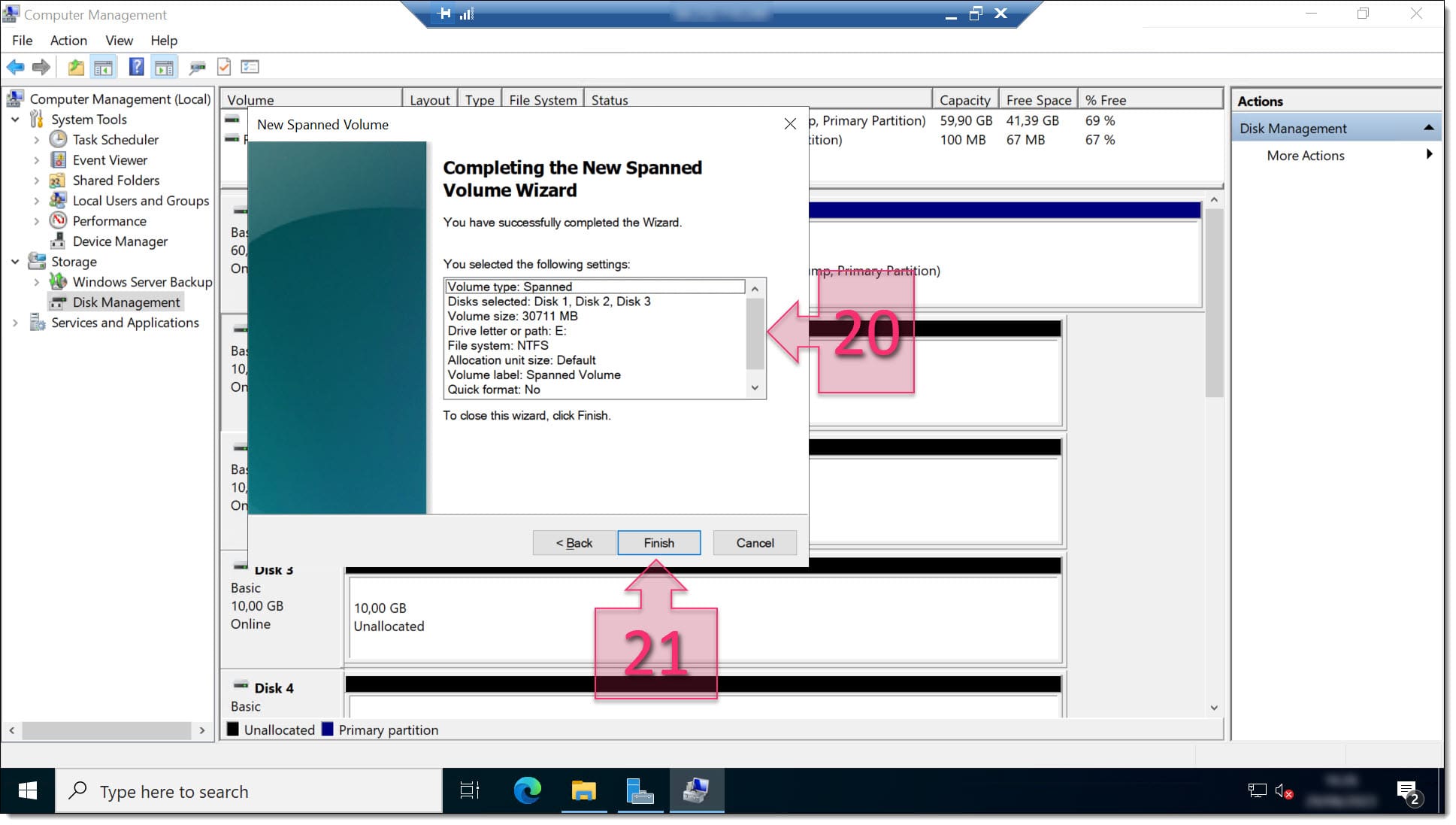1456x825 pixels.
Task: Select the Volume type Spanned dropdown
Action: pos(596,287)
